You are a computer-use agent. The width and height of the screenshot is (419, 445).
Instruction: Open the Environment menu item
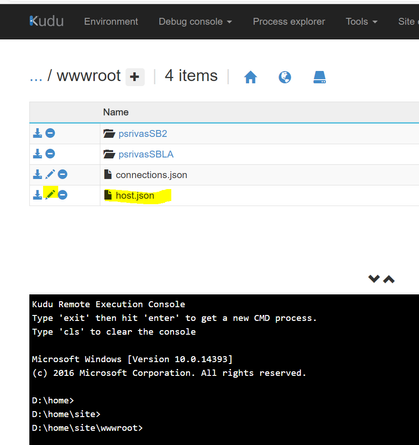pos(111,22)
